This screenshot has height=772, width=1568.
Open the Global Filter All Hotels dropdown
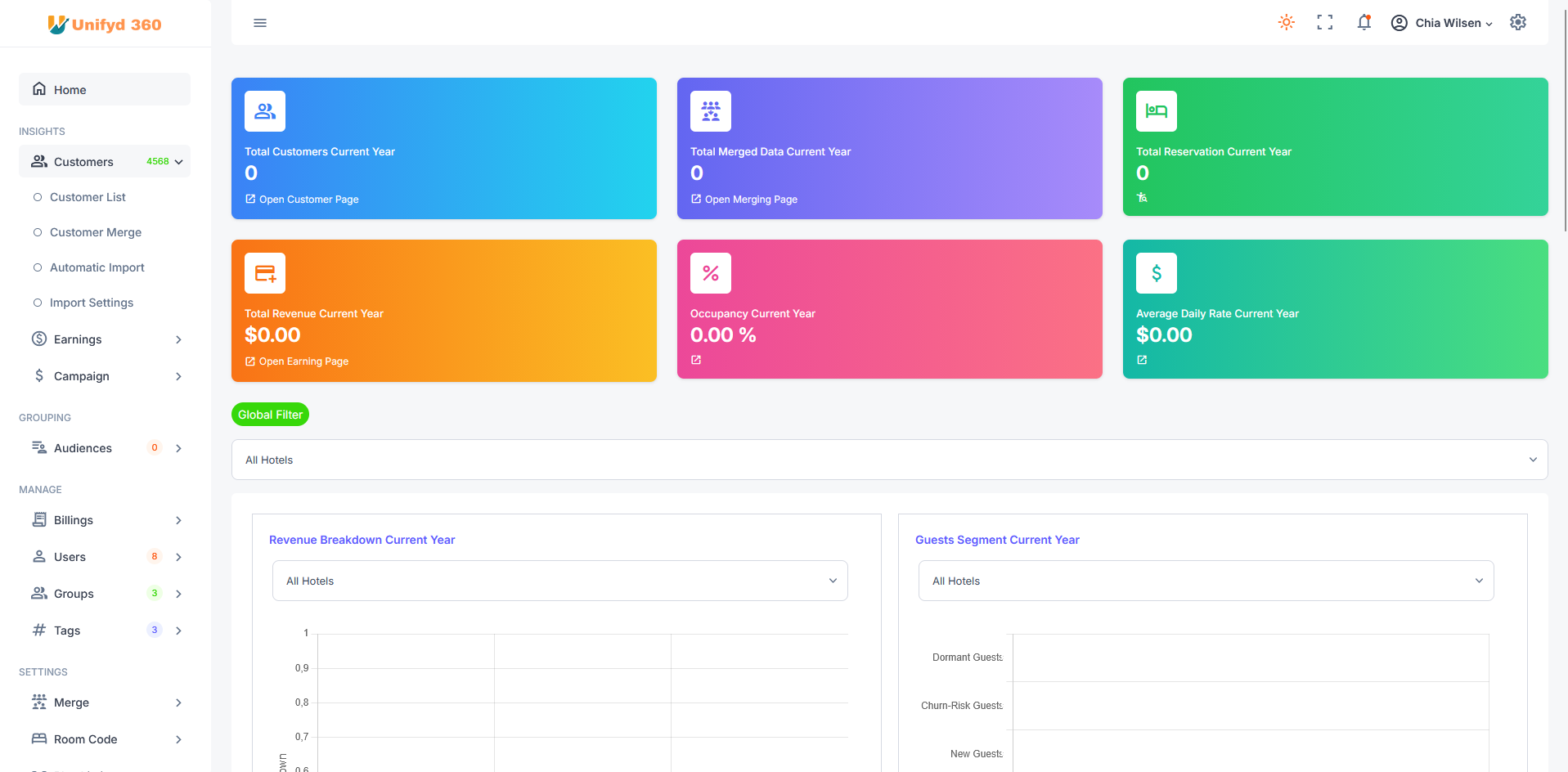(890, 460)
